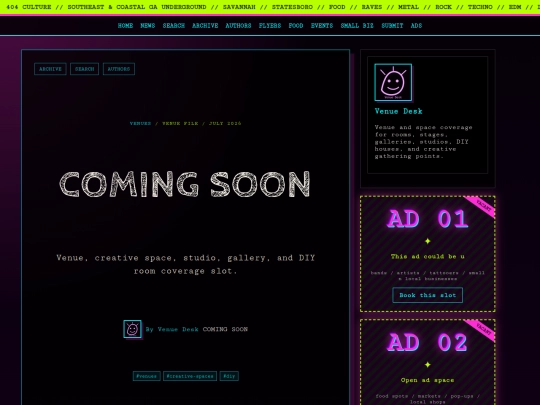Open AUTHORS in the top navigation
Viewport: 540px width, 405px height.
pyautogui.click(x=238, y=25)
